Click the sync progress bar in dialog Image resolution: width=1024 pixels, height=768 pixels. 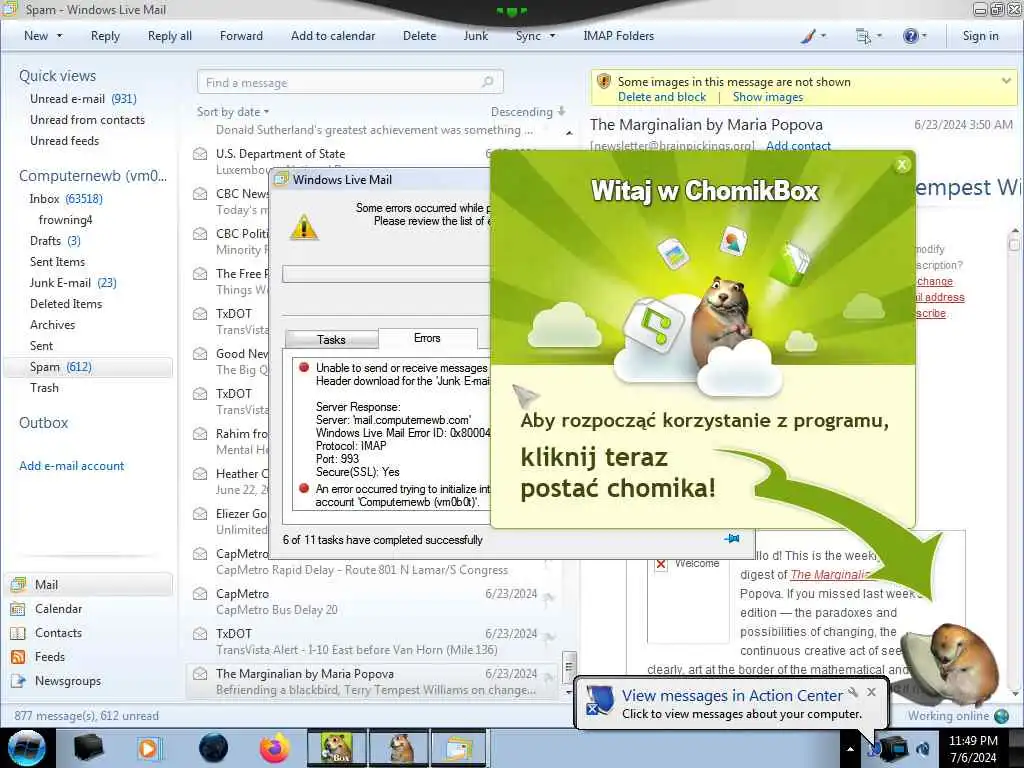click(x=386, y=274)
